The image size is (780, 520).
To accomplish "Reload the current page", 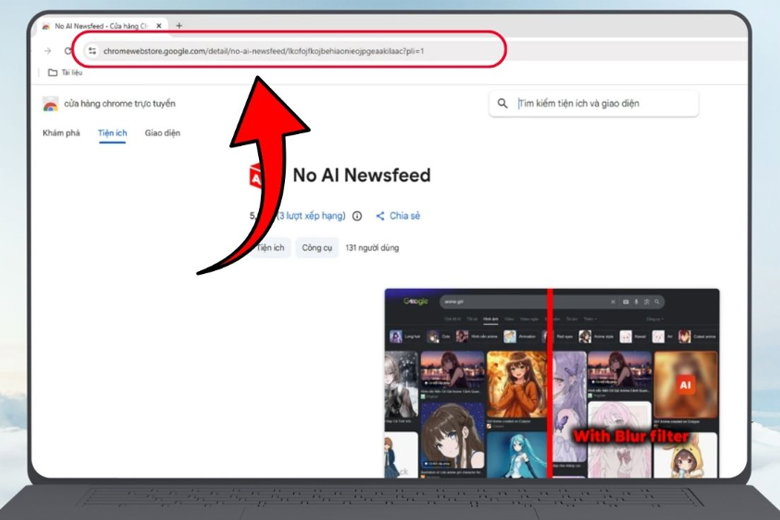I will click(68, 51).
